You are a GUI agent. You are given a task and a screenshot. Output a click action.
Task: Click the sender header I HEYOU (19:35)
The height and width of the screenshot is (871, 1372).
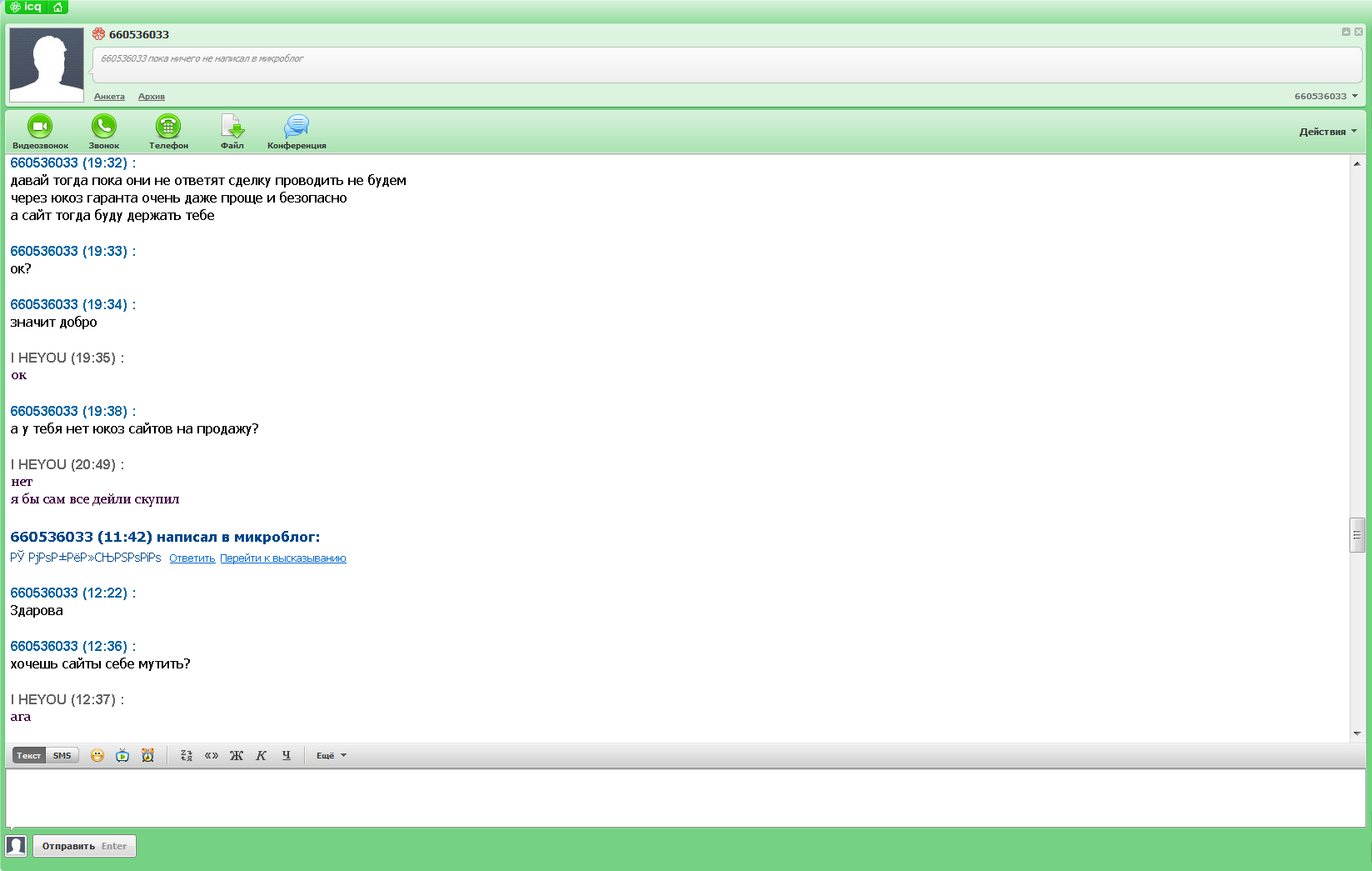pyautogui.click(x=67, y=358)
